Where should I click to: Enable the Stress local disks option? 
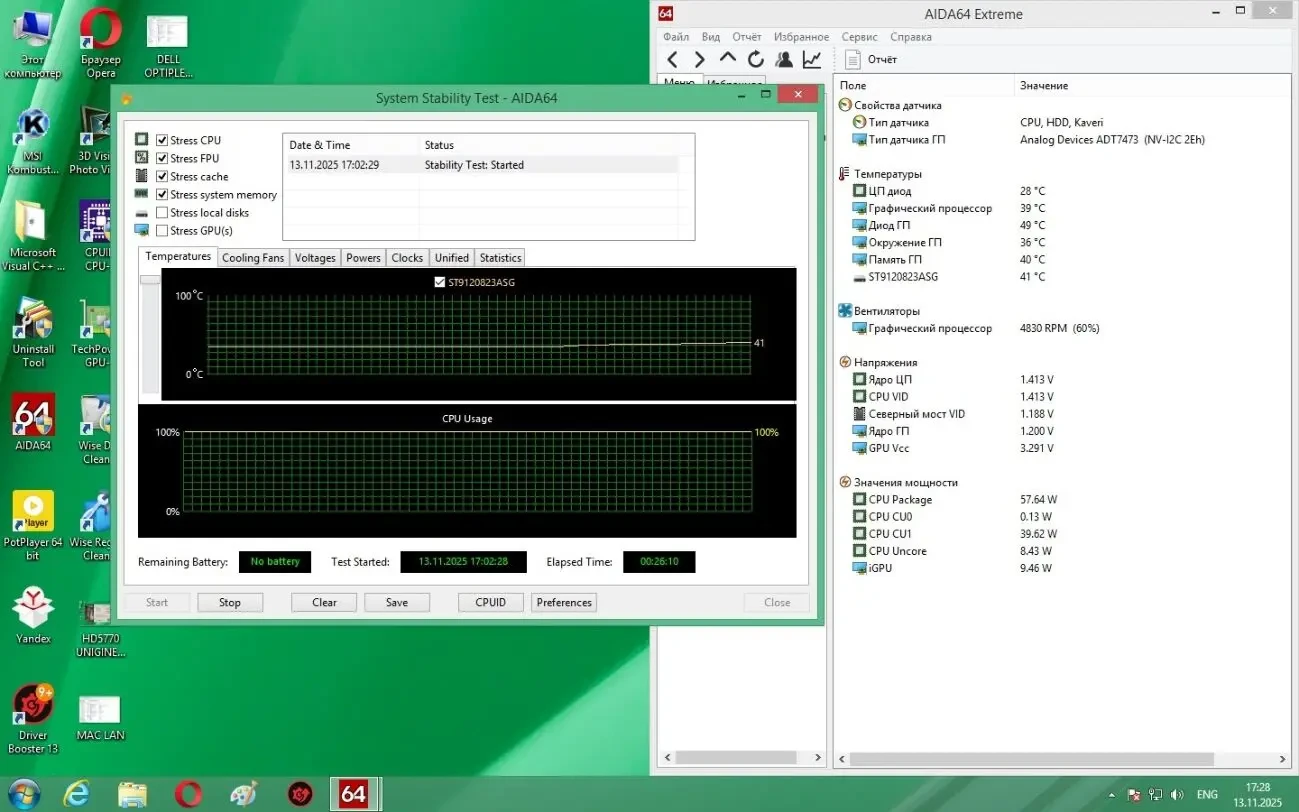click(x=162, y=212)
